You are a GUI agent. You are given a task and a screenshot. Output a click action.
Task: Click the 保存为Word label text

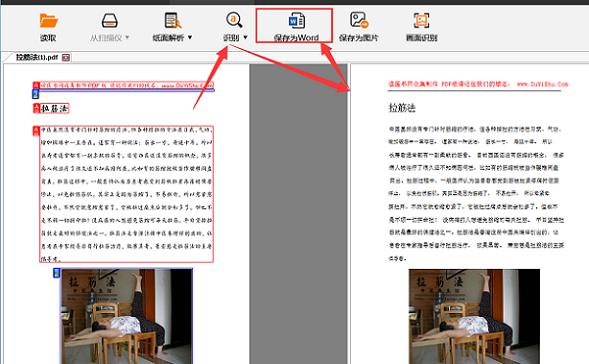[x=296, y=38]
